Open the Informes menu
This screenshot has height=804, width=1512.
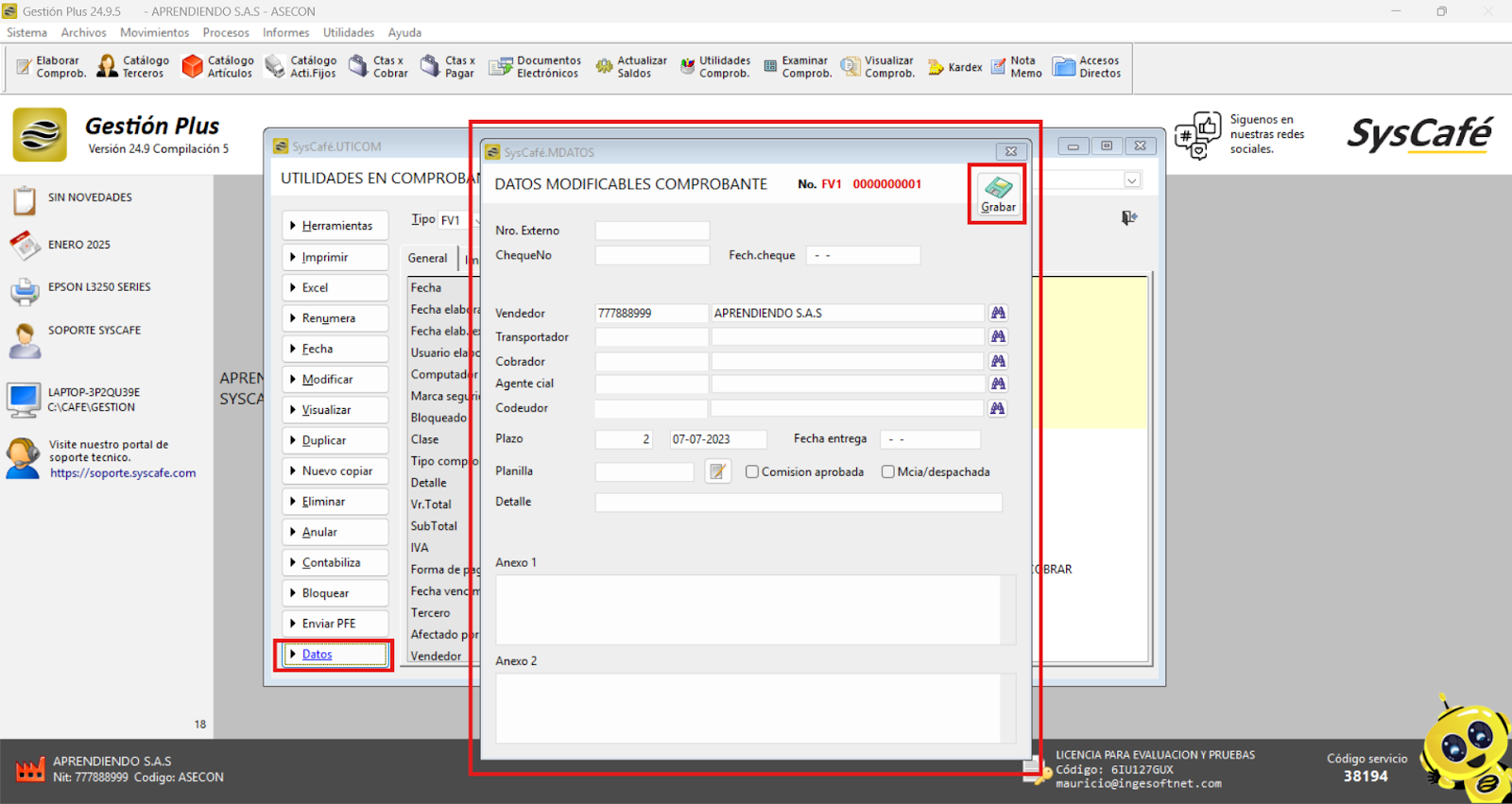coord(285,32)
